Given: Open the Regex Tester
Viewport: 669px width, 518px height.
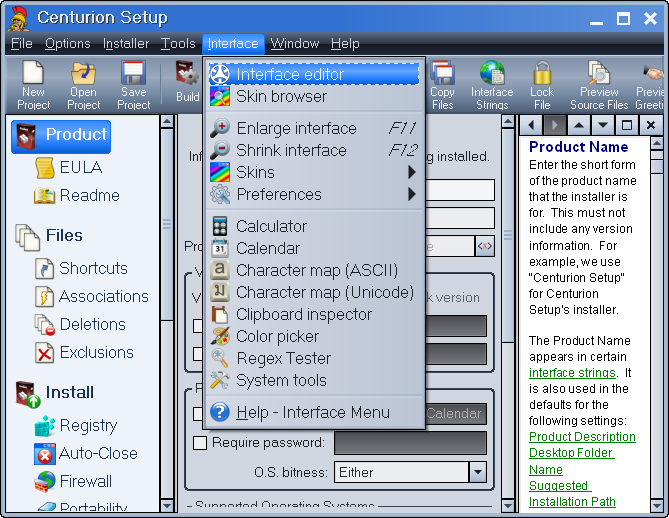Looking at the screenshot, I should pyautogui.click(x=314, y=358).
